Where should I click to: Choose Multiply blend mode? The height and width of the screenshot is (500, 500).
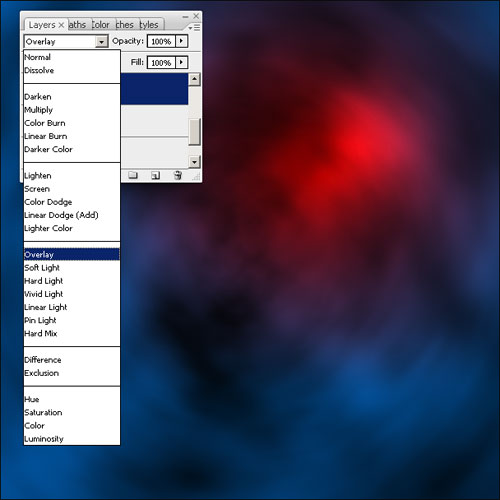[x=72, y=110]
